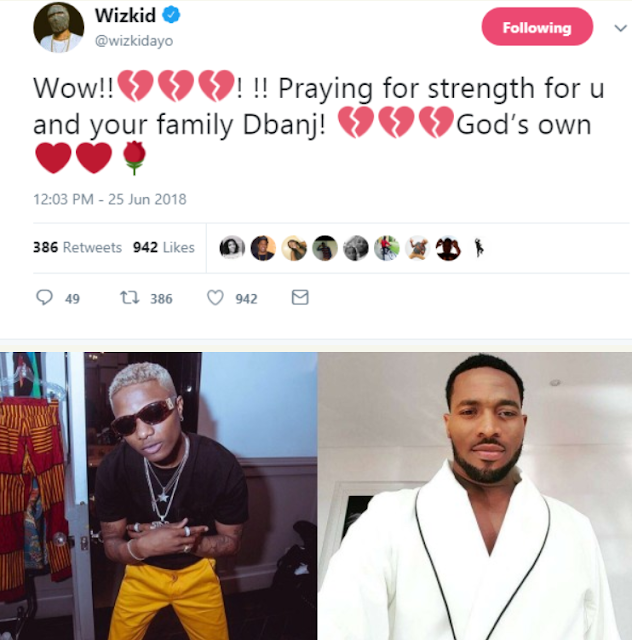The image size is (632, 640).
Task: Click the blue verified badge next to Wizkid
Action: point(171,16)
